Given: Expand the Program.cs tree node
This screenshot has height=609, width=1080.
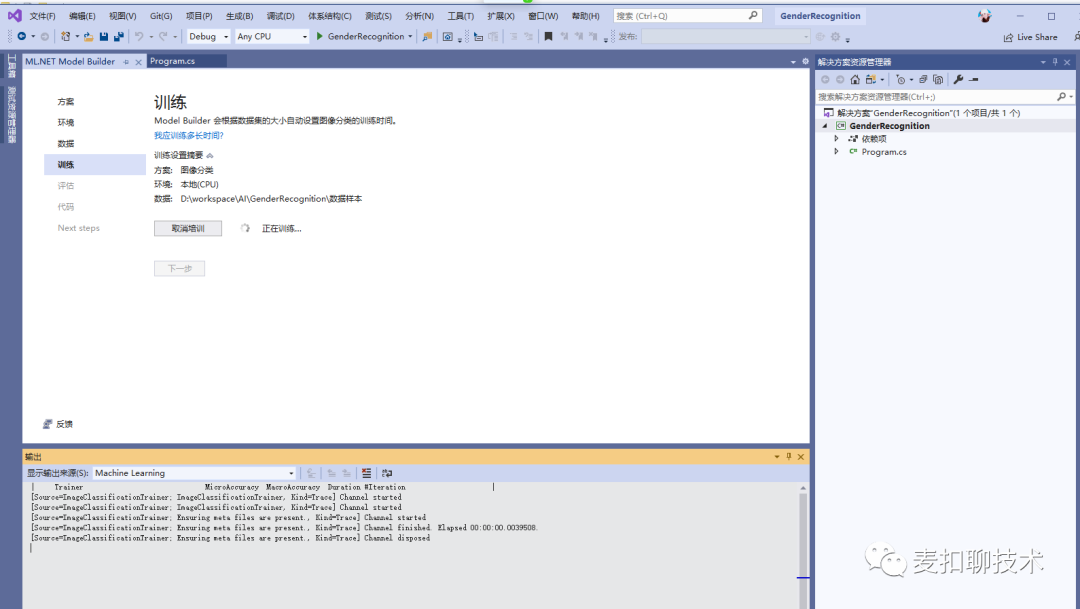Looking at the screenshot, I should 836,152.
